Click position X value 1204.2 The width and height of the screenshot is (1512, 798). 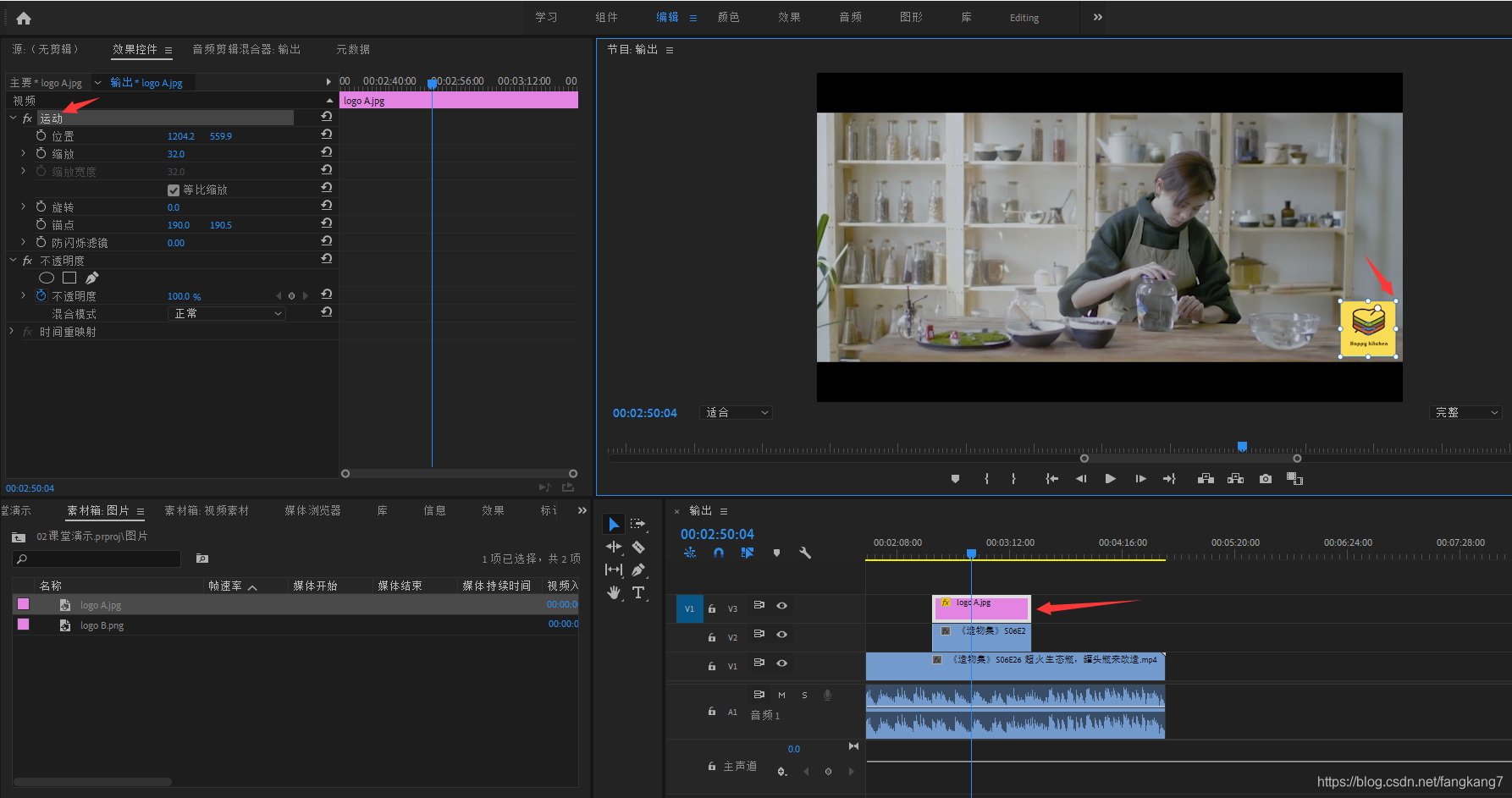(180, 136)
